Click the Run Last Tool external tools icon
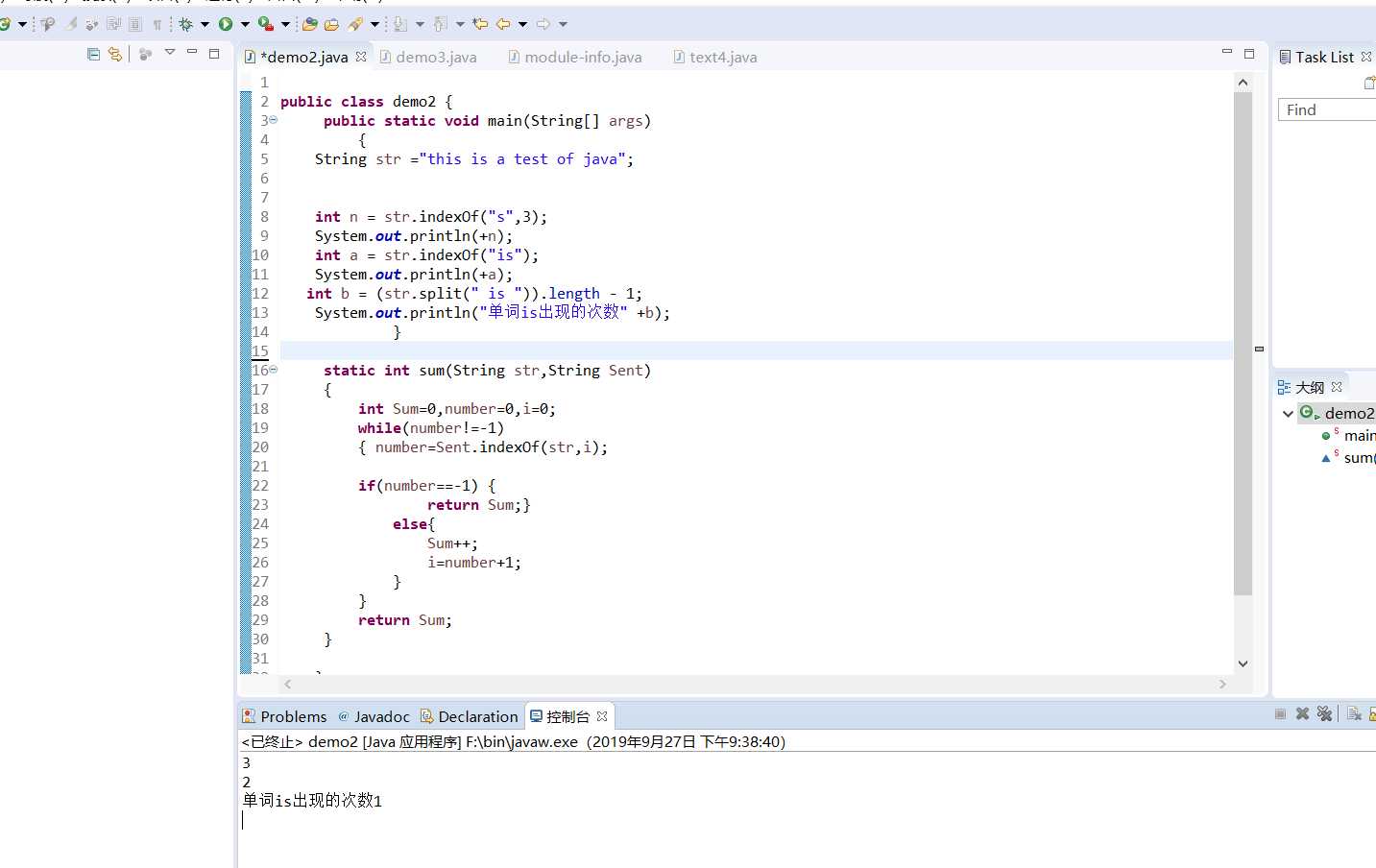Screen dimensions: 1376x868 pyautogui.click(x=265, y=24)
